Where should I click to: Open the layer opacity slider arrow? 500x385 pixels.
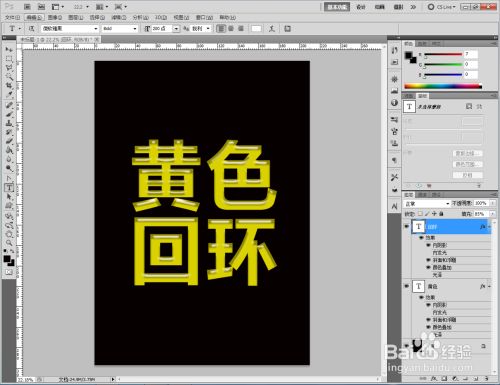pyautogui.click(x=493, y=203)
